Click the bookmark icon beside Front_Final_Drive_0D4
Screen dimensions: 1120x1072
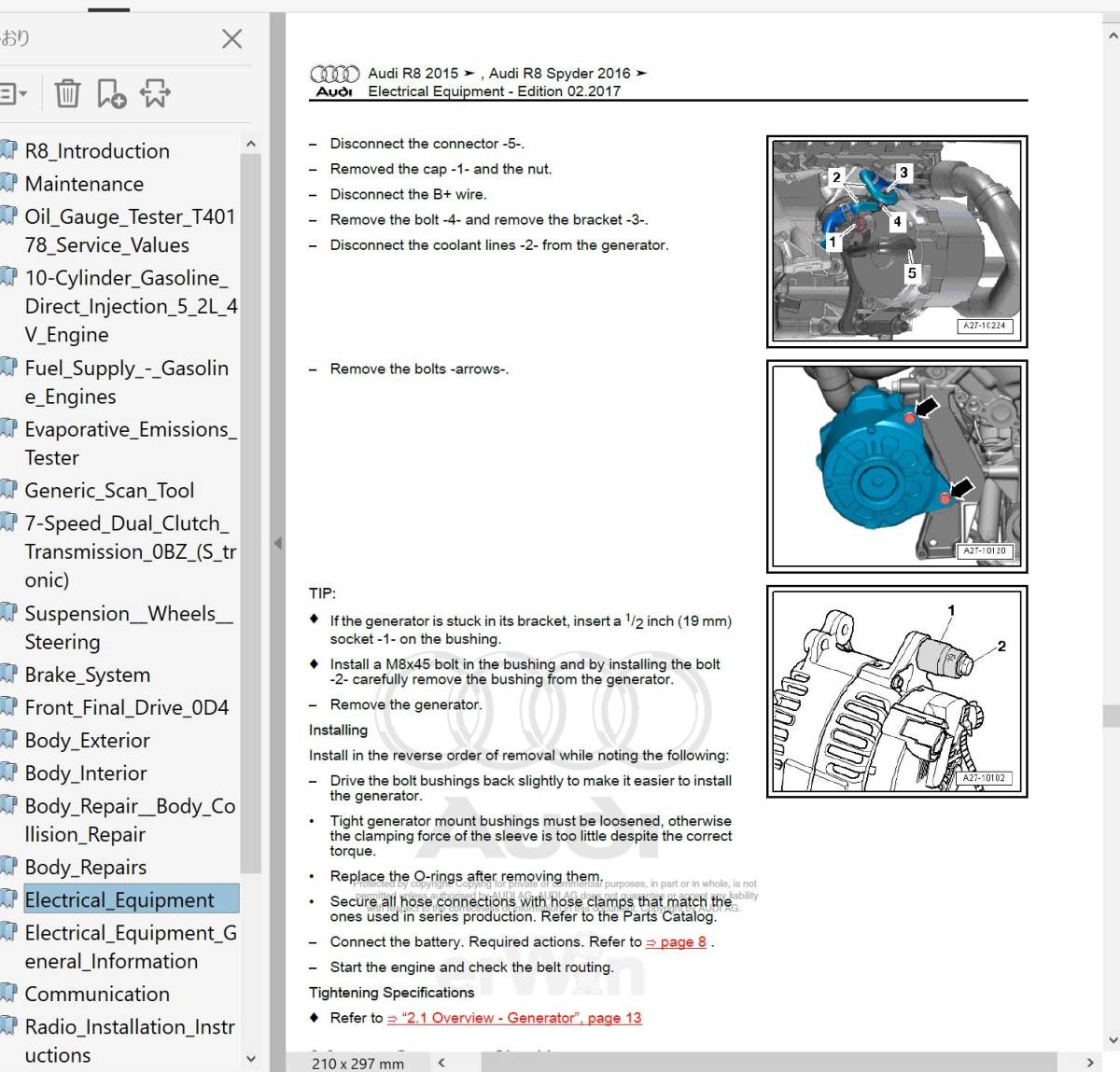pos(8,707)
